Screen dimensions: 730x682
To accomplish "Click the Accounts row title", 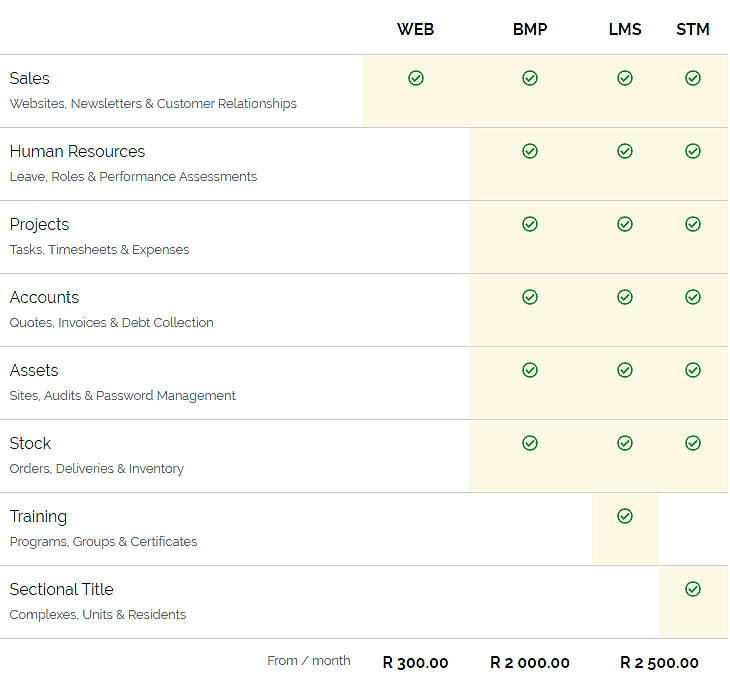I will (x=44, y=297).
